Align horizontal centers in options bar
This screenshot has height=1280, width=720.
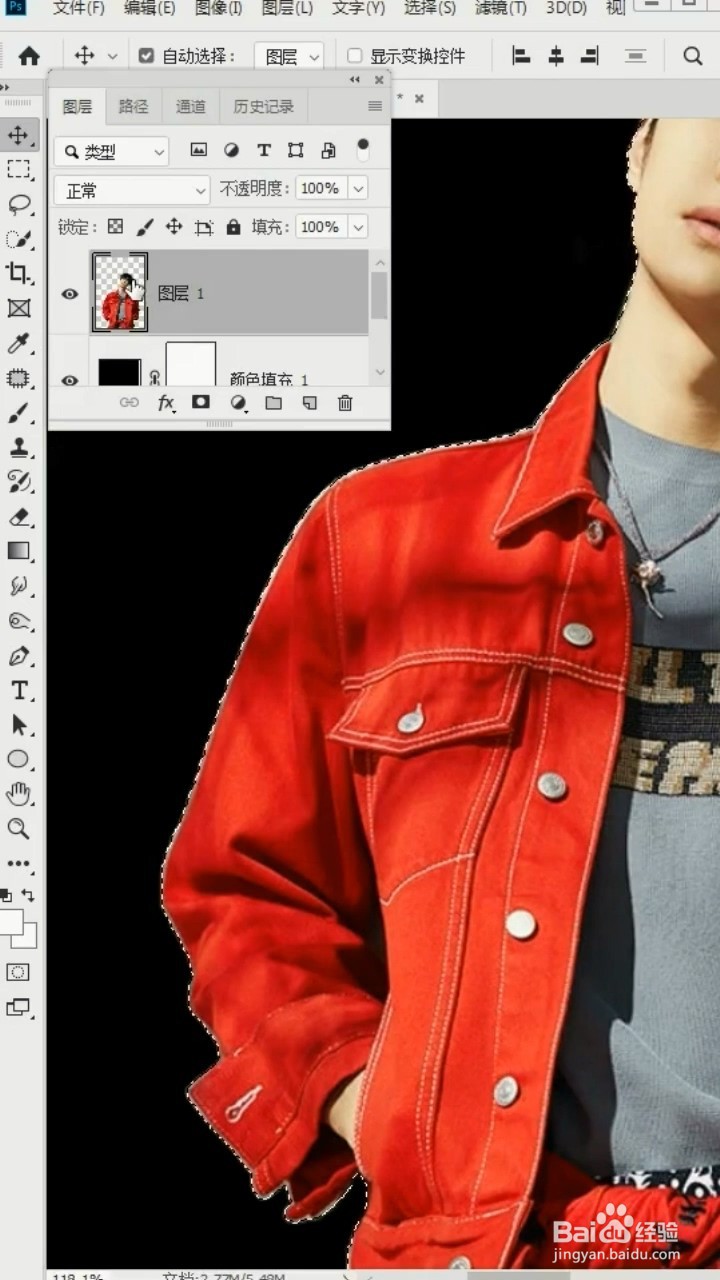[556, 56]
